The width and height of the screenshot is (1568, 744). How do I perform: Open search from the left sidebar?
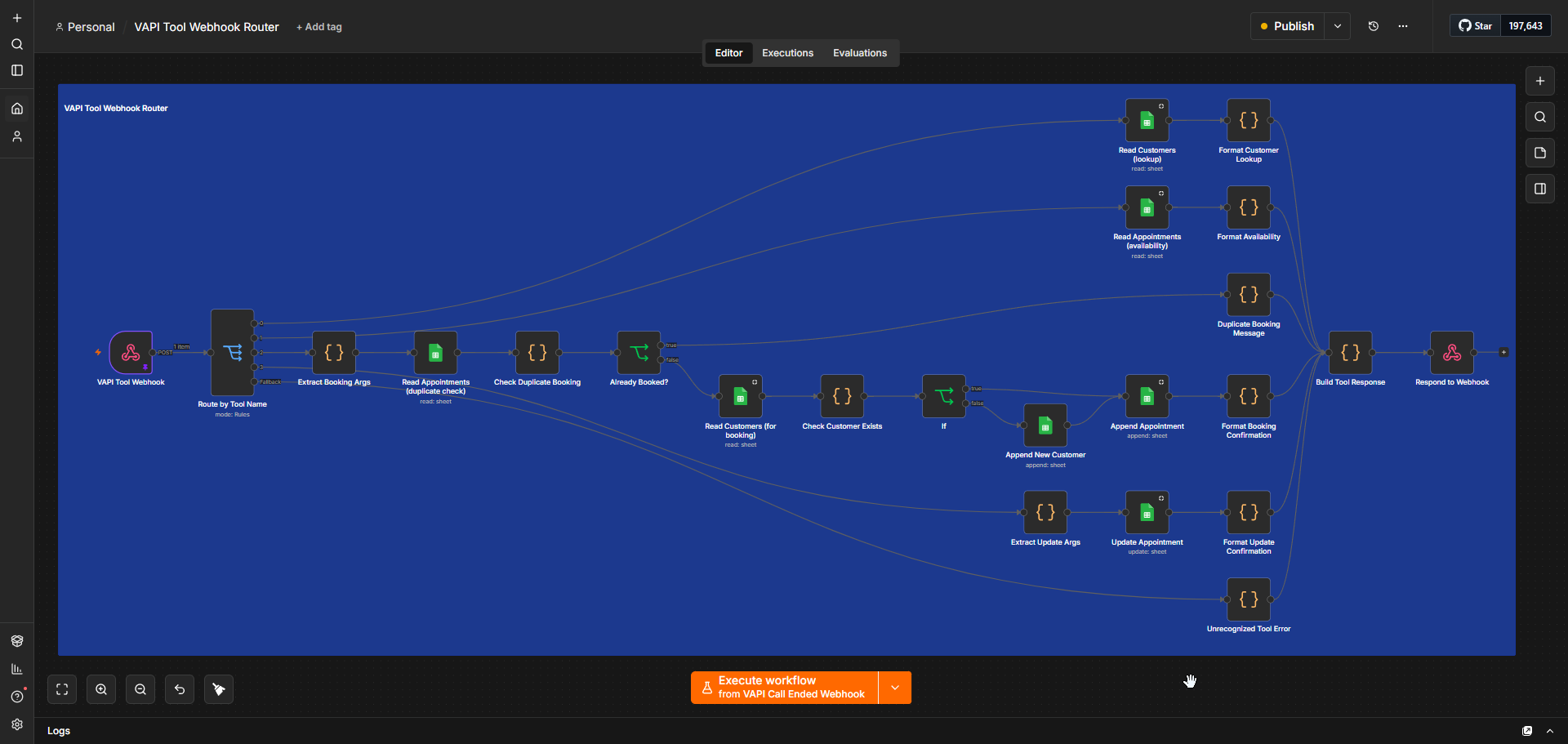[x=17, y=44]
